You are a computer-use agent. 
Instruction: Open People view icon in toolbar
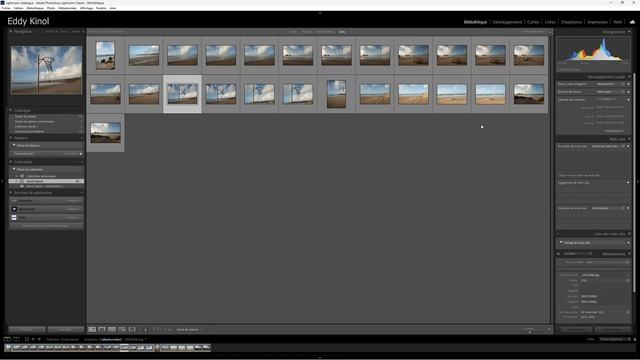(132, 329)
